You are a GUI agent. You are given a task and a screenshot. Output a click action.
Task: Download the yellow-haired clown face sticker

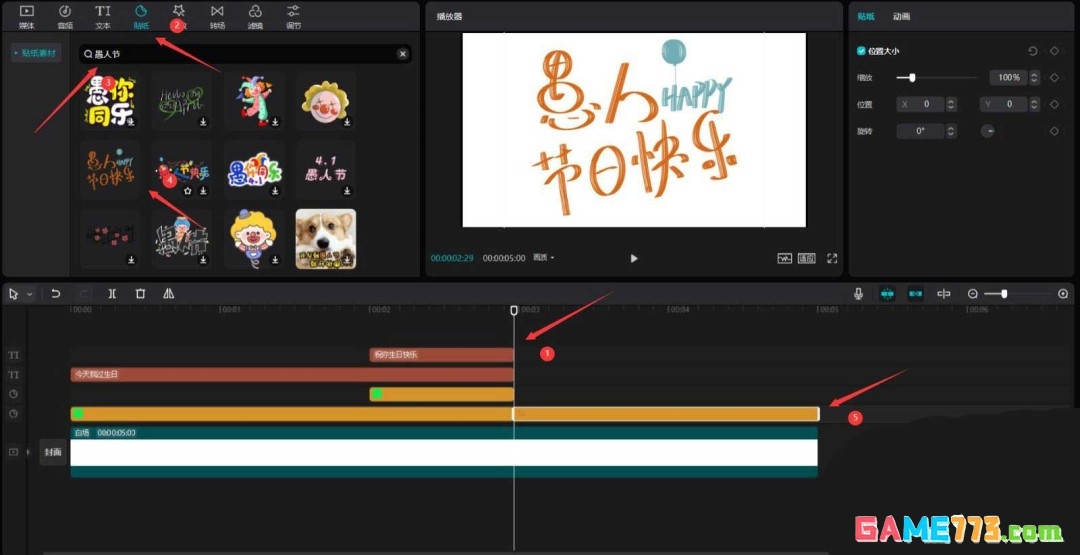pos(347,122)
